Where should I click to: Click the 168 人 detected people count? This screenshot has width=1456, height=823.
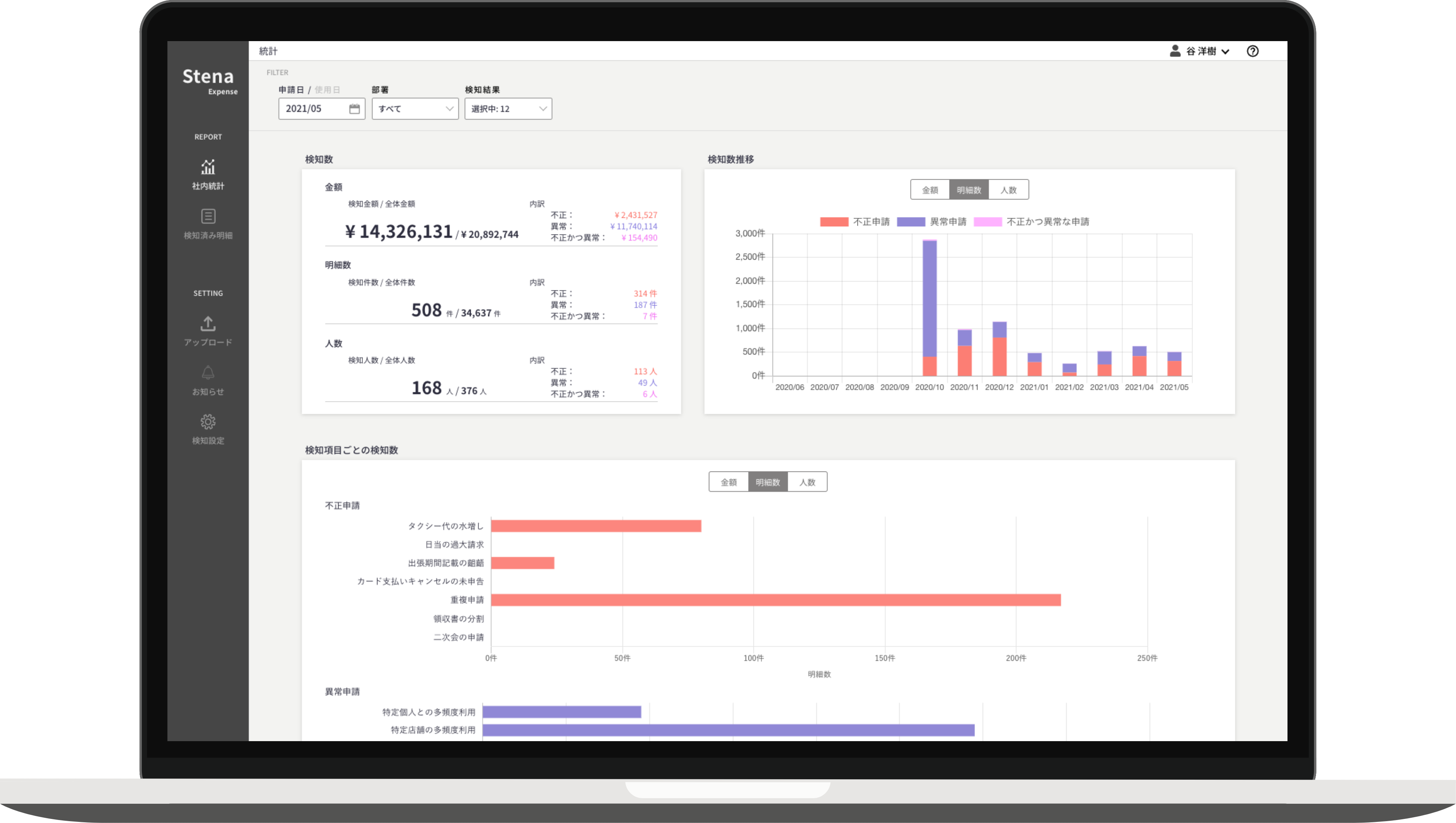coord(432,388)
